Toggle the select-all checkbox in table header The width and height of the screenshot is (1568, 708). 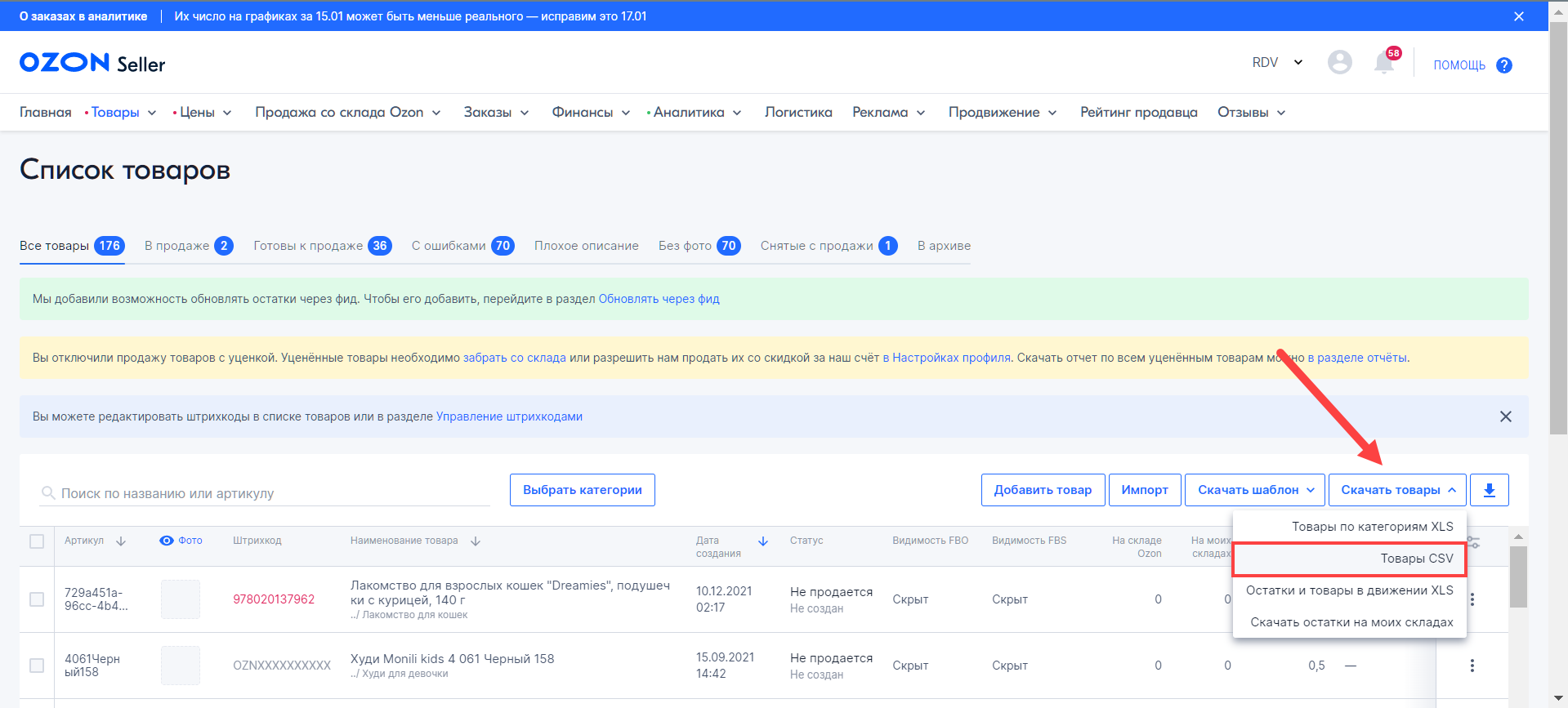click(x=37, y=541)
